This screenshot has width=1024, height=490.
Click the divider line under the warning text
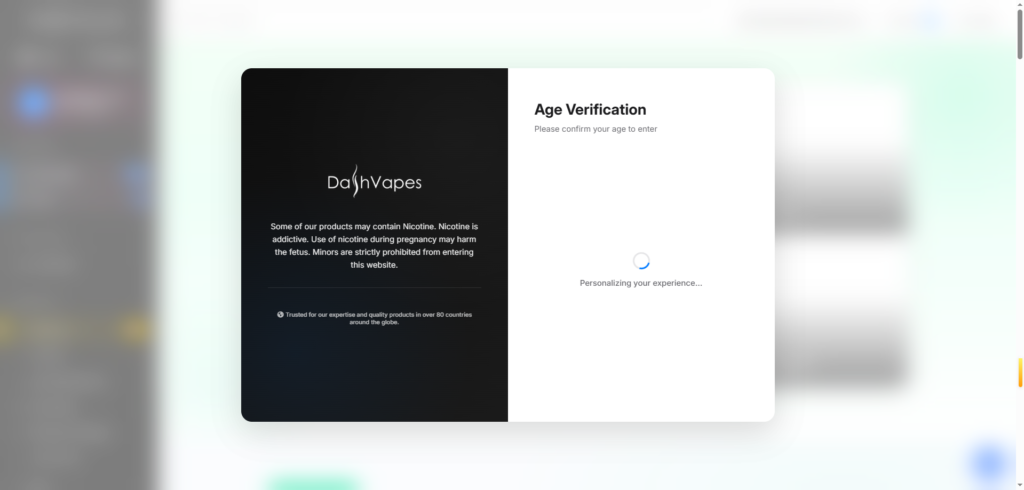[374, 288]
